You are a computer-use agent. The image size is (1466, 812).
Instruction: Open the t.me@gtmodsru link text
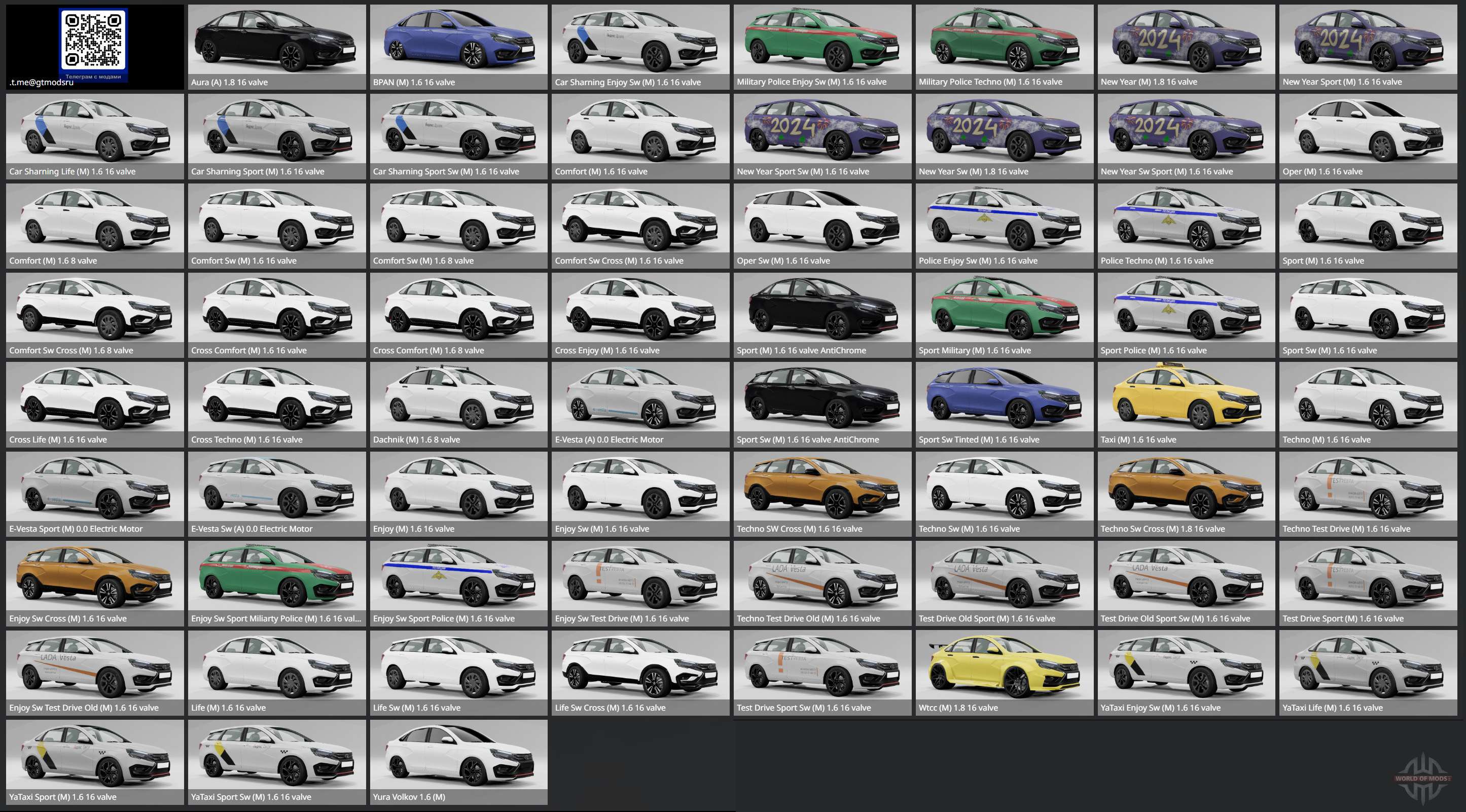(42, 83)
